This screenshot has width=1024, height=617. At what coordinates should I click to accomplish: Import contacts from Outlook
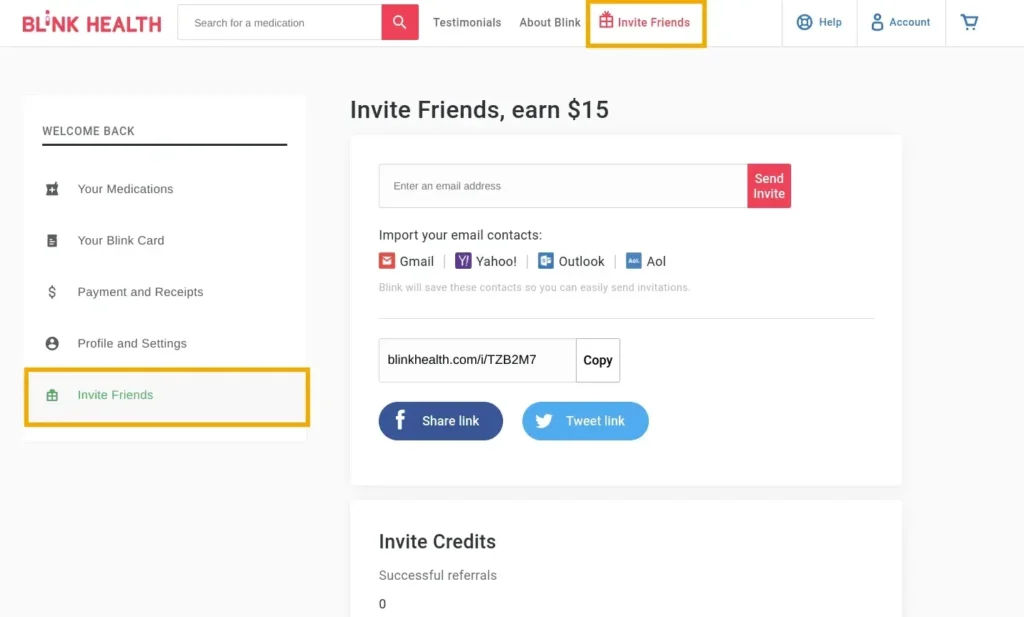571,261
